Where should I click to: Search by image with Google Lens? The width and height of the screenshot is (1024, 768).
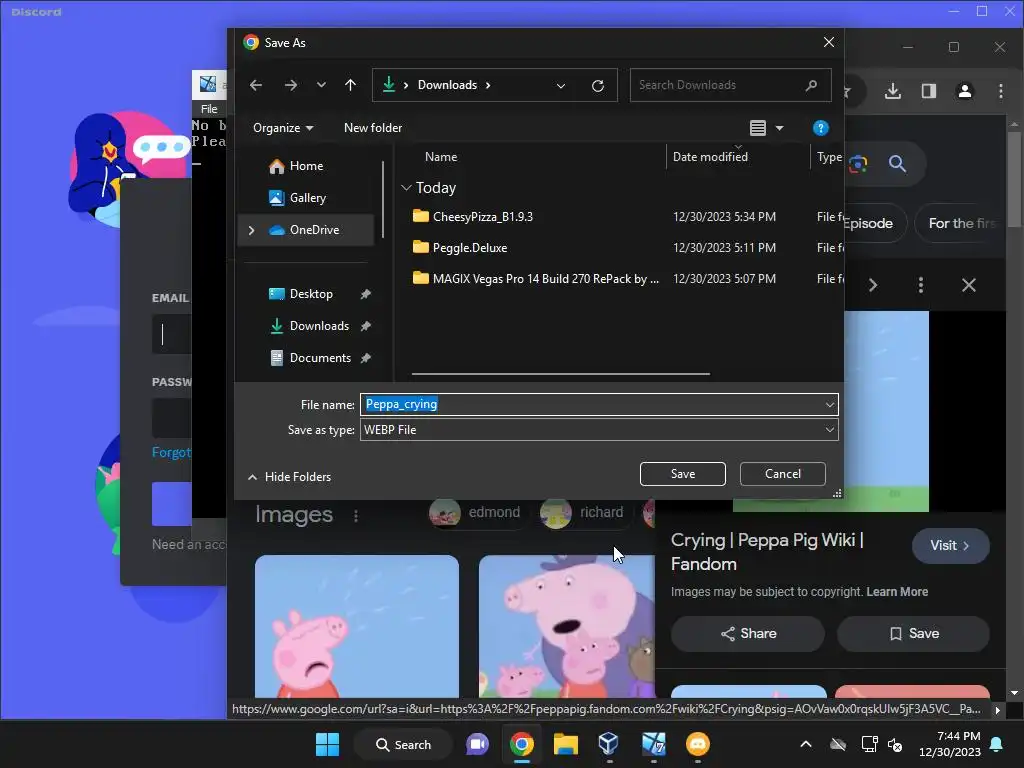point(858,164)
